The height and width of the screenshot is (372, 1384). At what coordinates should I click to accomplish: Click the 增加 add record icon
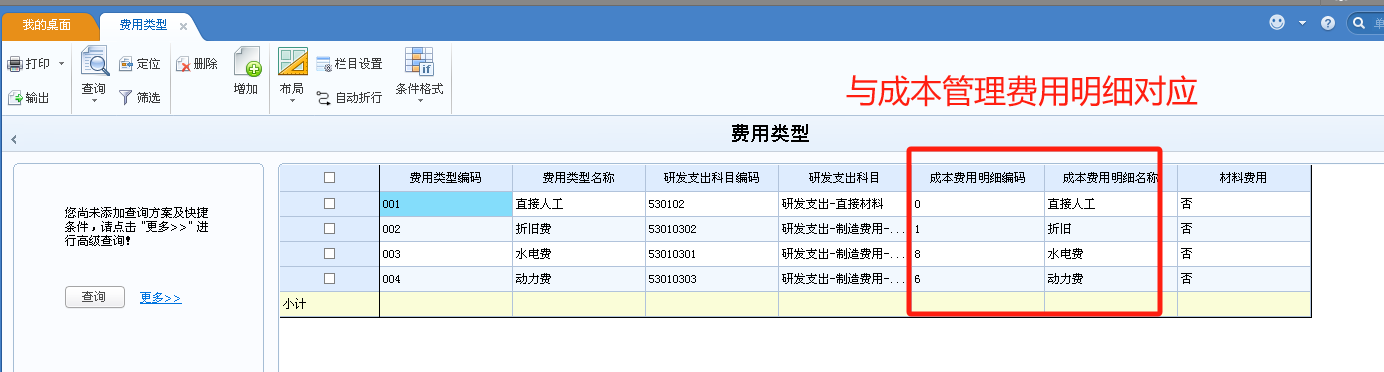click(x=246, y=63)
